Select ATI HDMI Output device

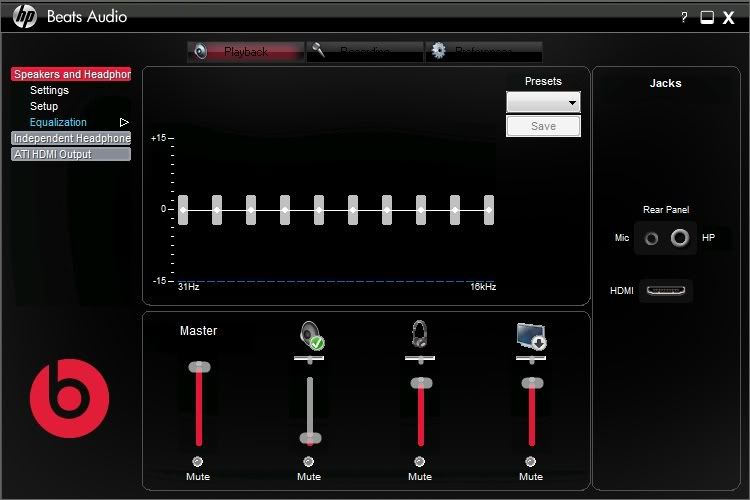pyautogui.click(x=71, y=154)
